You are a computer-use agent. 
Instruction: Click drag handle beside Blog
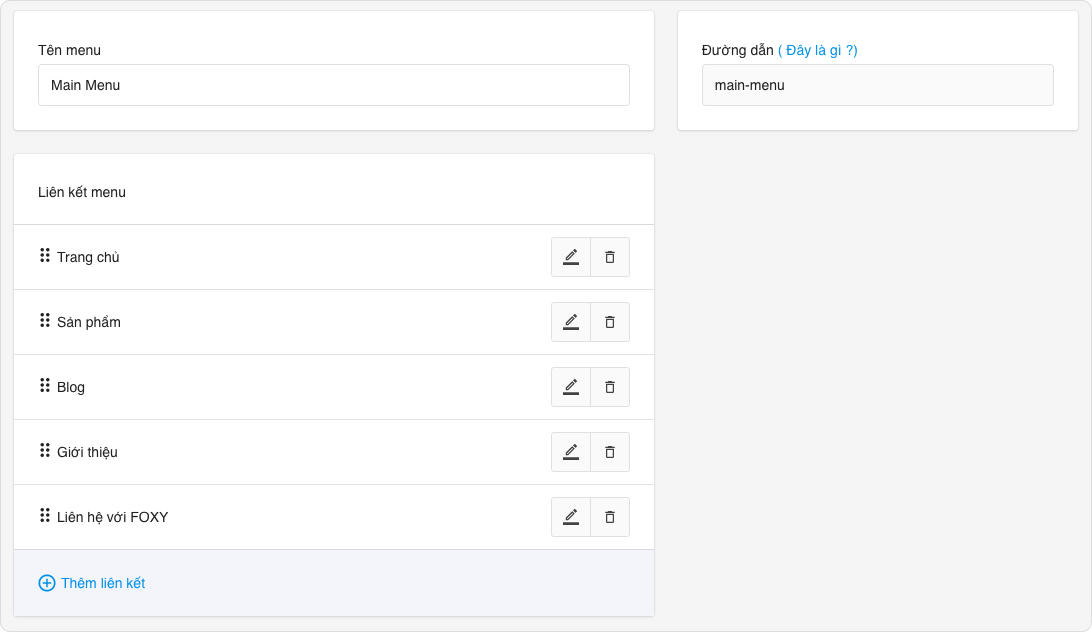(45, 386)
